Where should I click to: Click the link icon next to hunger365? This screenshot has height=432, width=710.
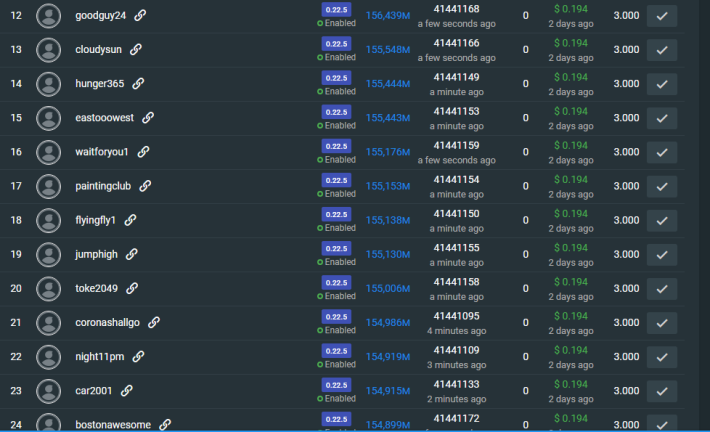point(138,83)
